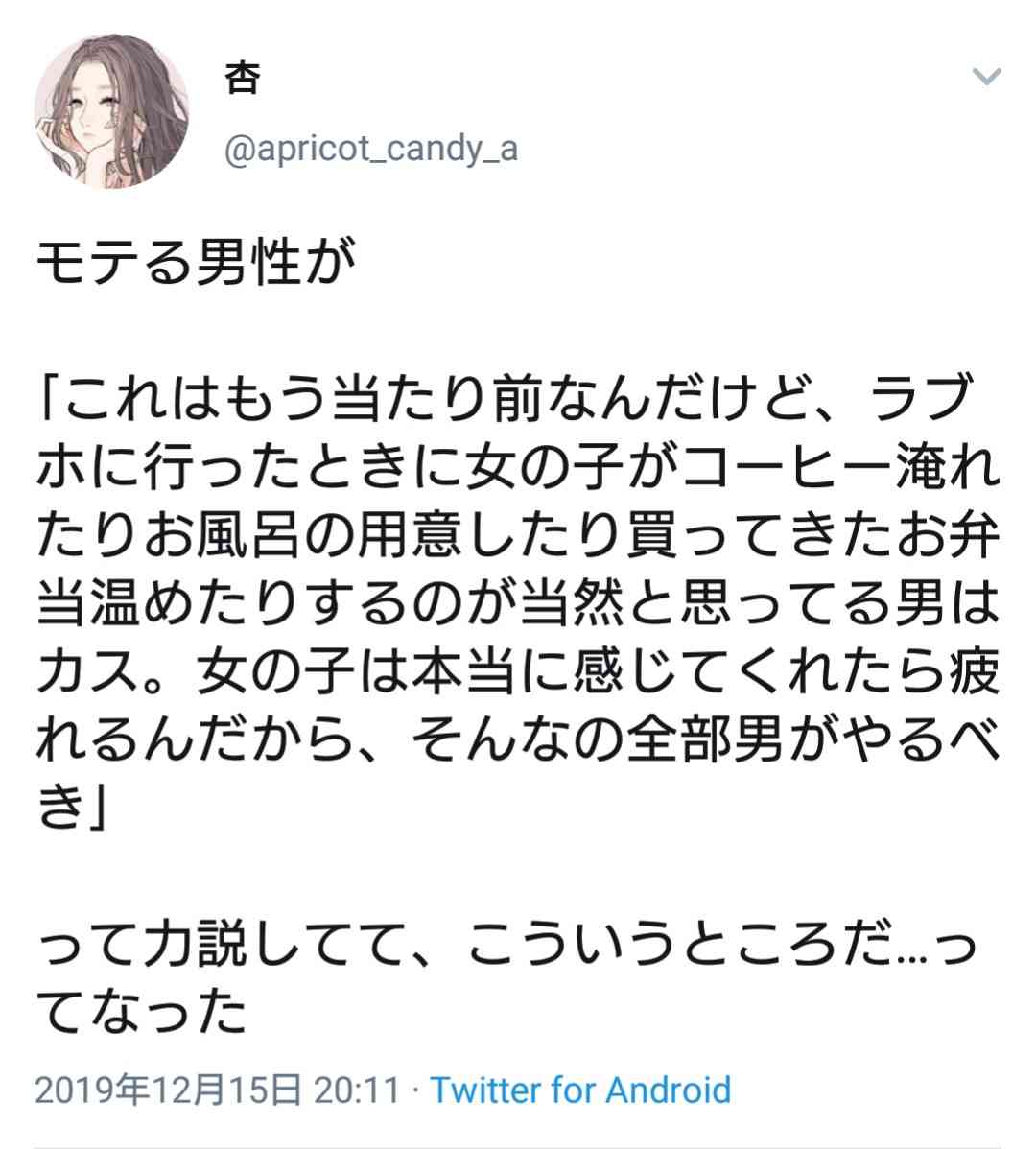Click the 20:11 time in the timestamp
1036x1149 pixels.
point(358,1090)
